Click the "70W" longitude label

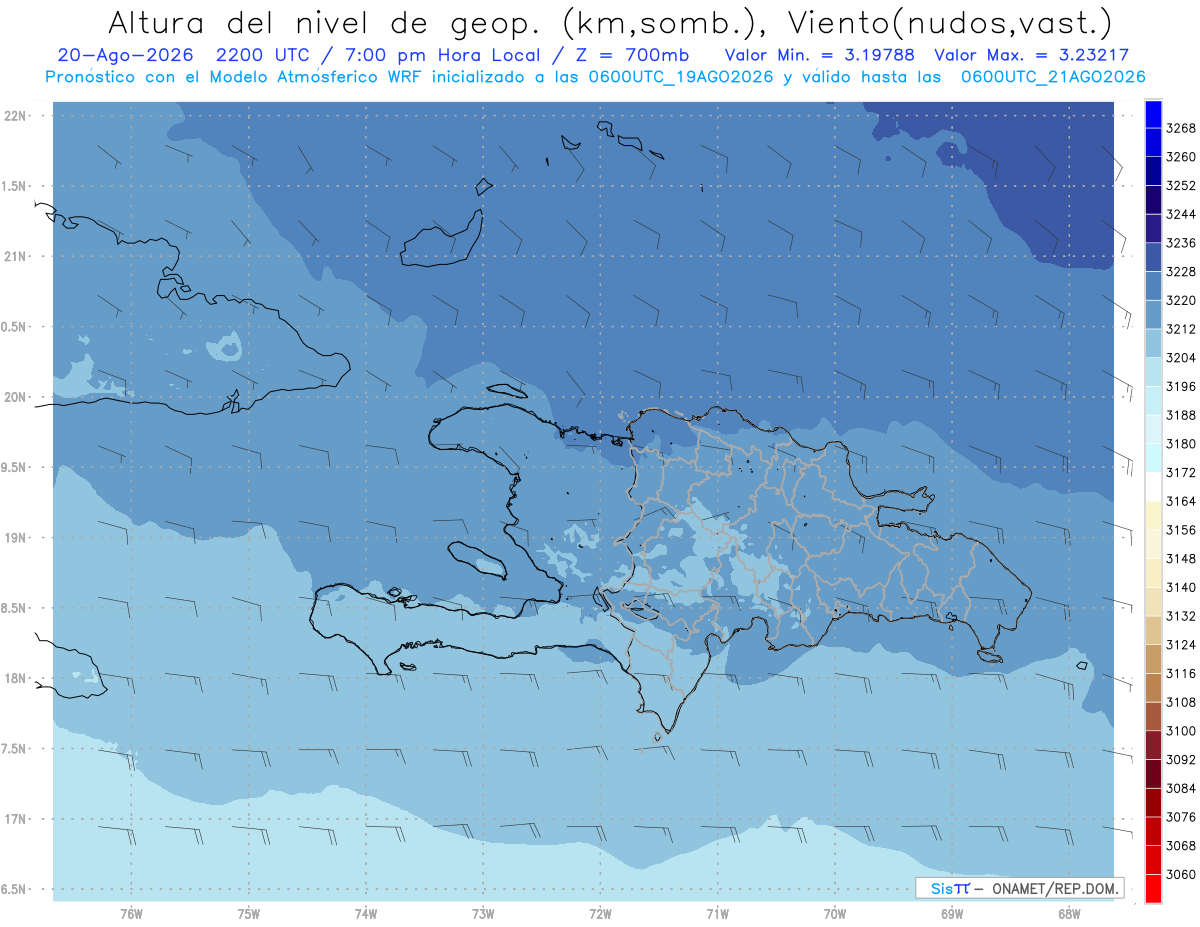[835, 914]
